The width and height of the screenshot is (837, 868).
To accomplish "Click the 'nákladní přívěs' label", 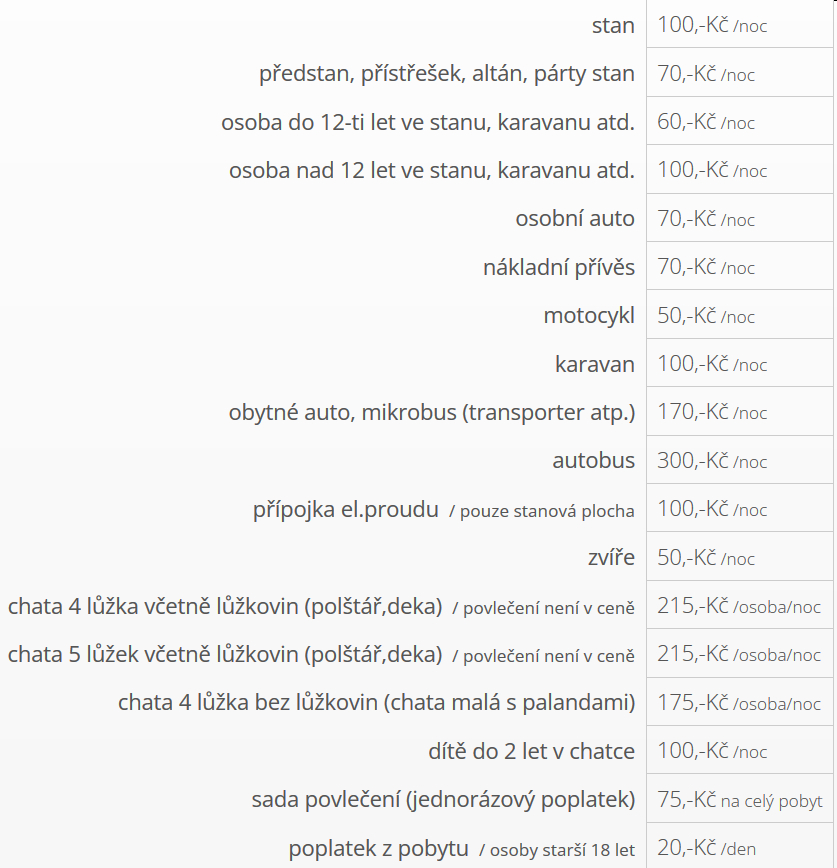I will (559, 267).
